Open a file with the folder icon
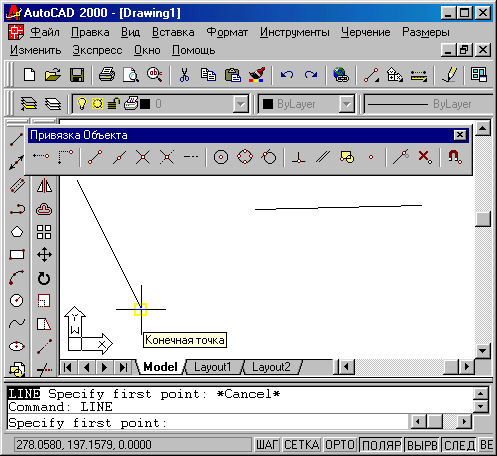The image size is (497, 456). point(53,75)
